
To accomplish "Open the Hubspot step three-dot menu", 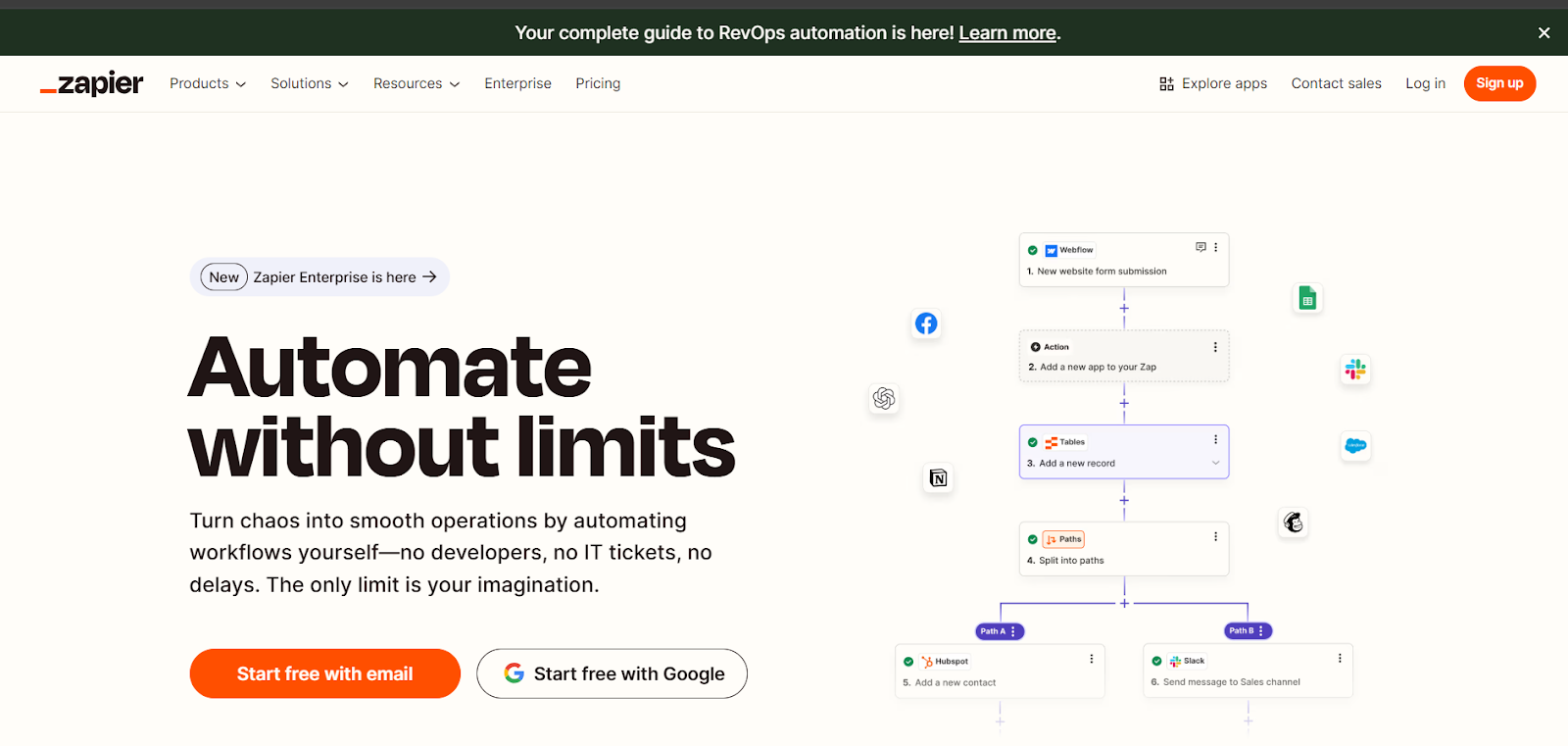I will (1091, 660).
